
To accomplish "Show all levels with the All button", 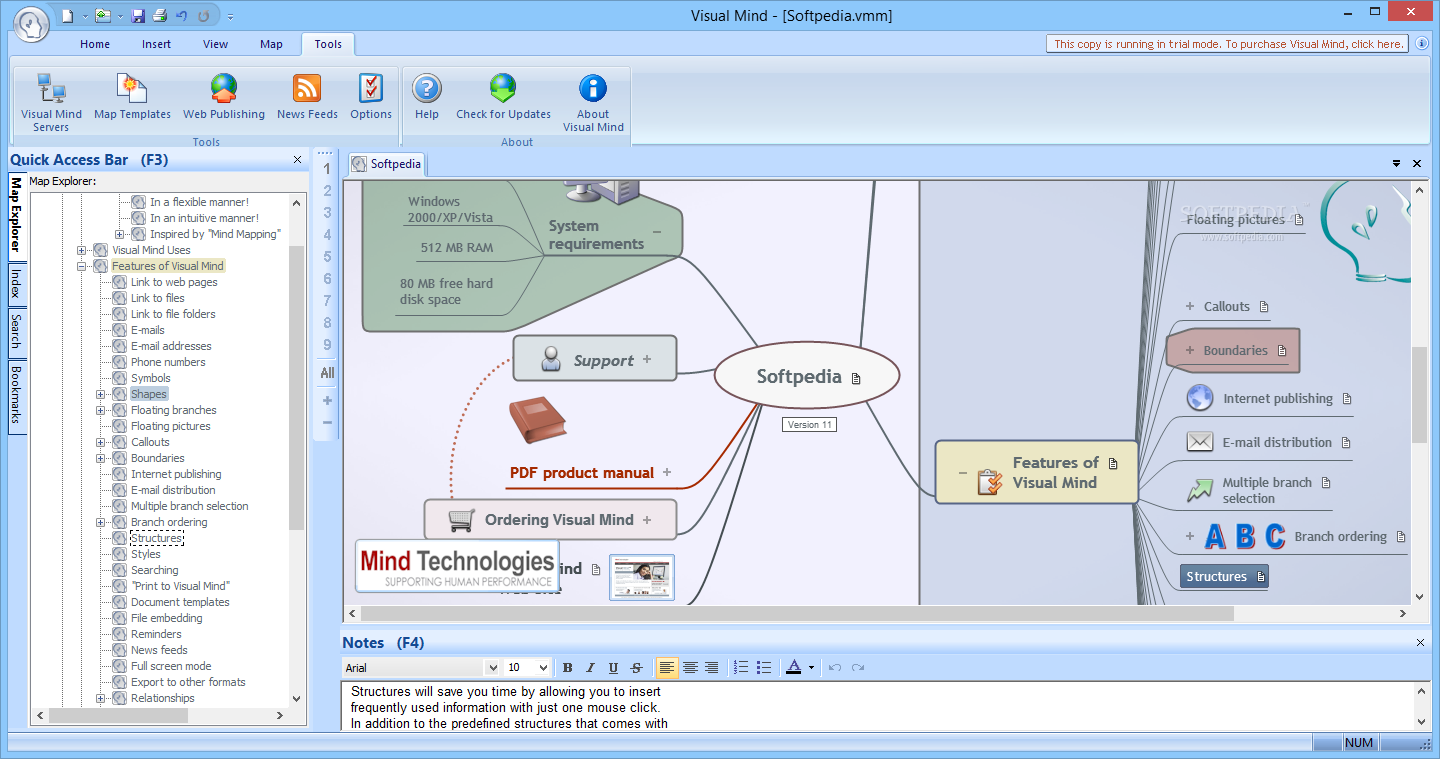I will [327, 373].
